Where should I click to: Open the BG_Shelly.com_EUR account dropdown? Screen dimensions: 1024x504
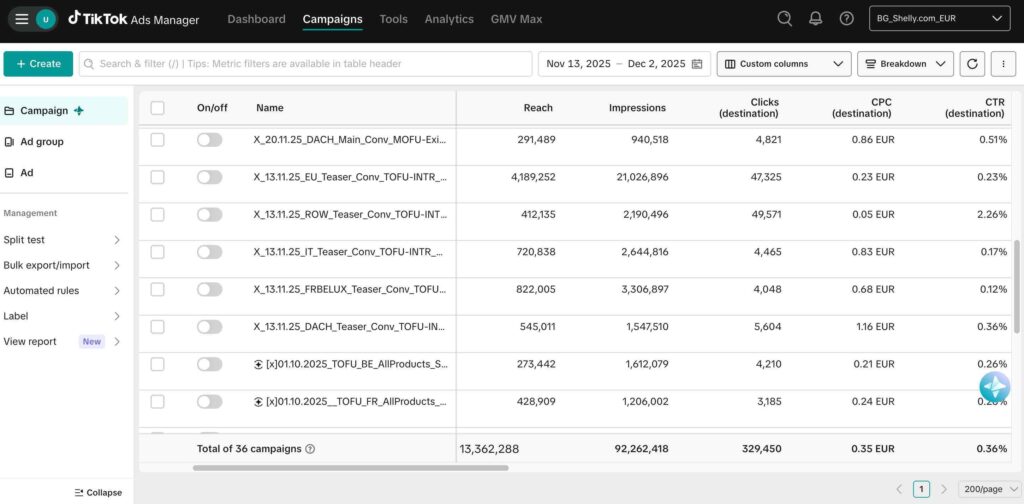pyautogui.click(x=940, y=18)
